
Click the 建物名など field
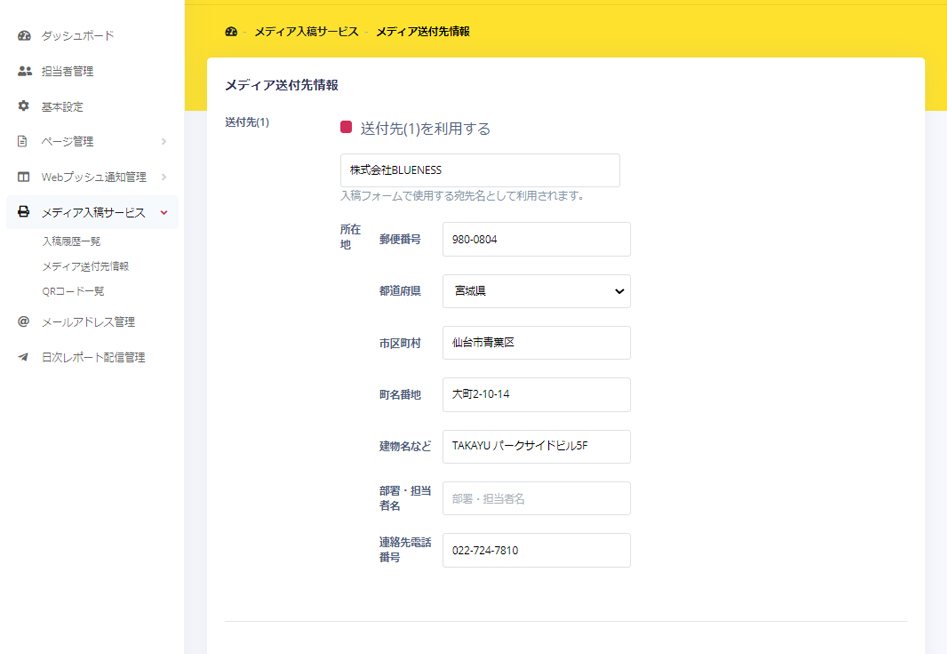coord(536,446)
